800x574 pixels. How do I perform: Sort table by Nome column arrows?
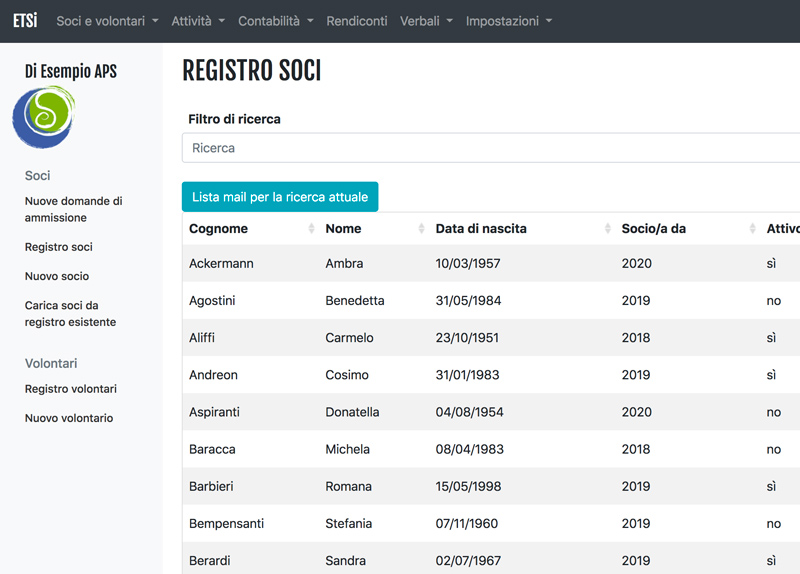[421, 229]
